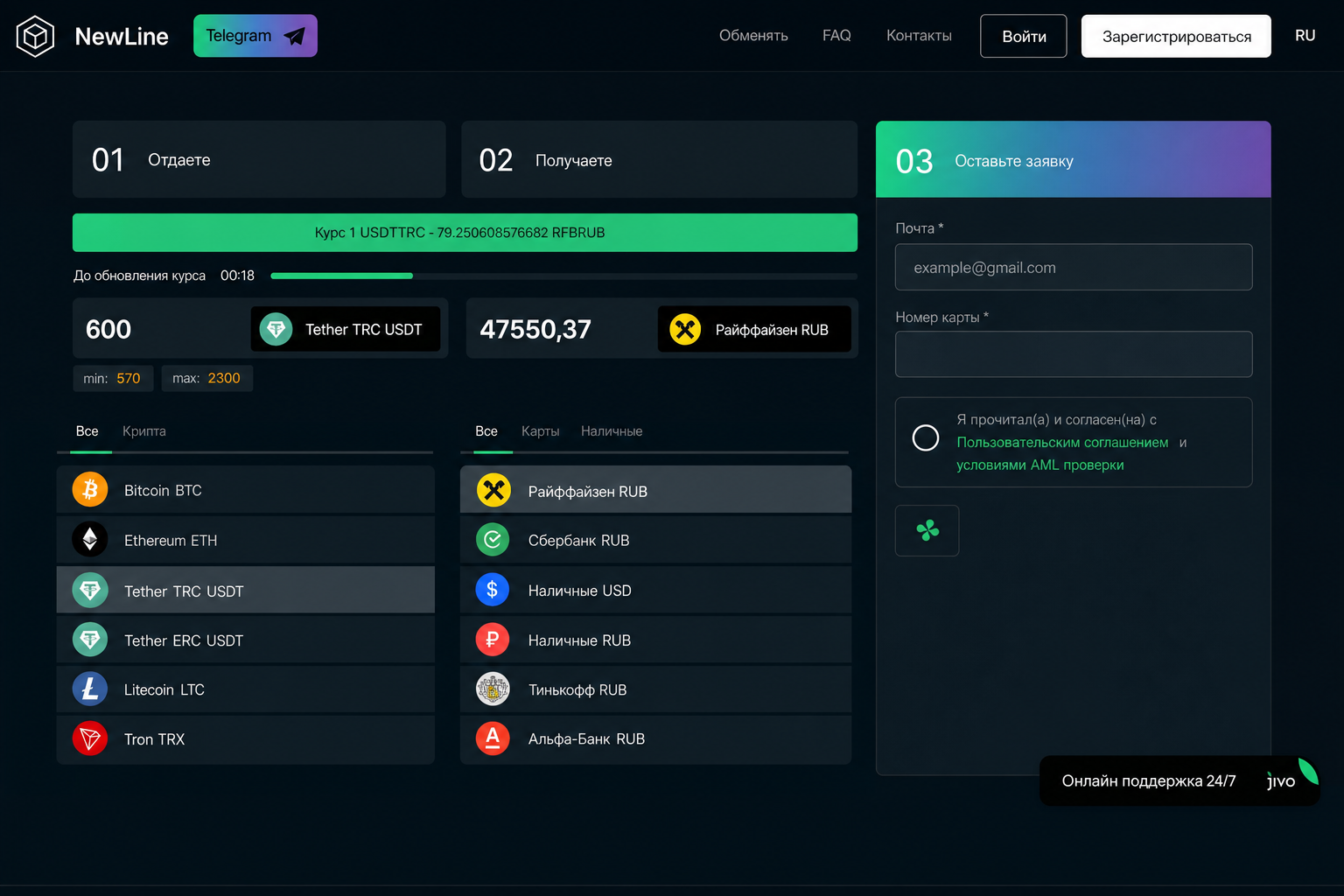The image size is (1344, 896).
Task: Select Наличные USD in the receive list
Action: [655, 590]
